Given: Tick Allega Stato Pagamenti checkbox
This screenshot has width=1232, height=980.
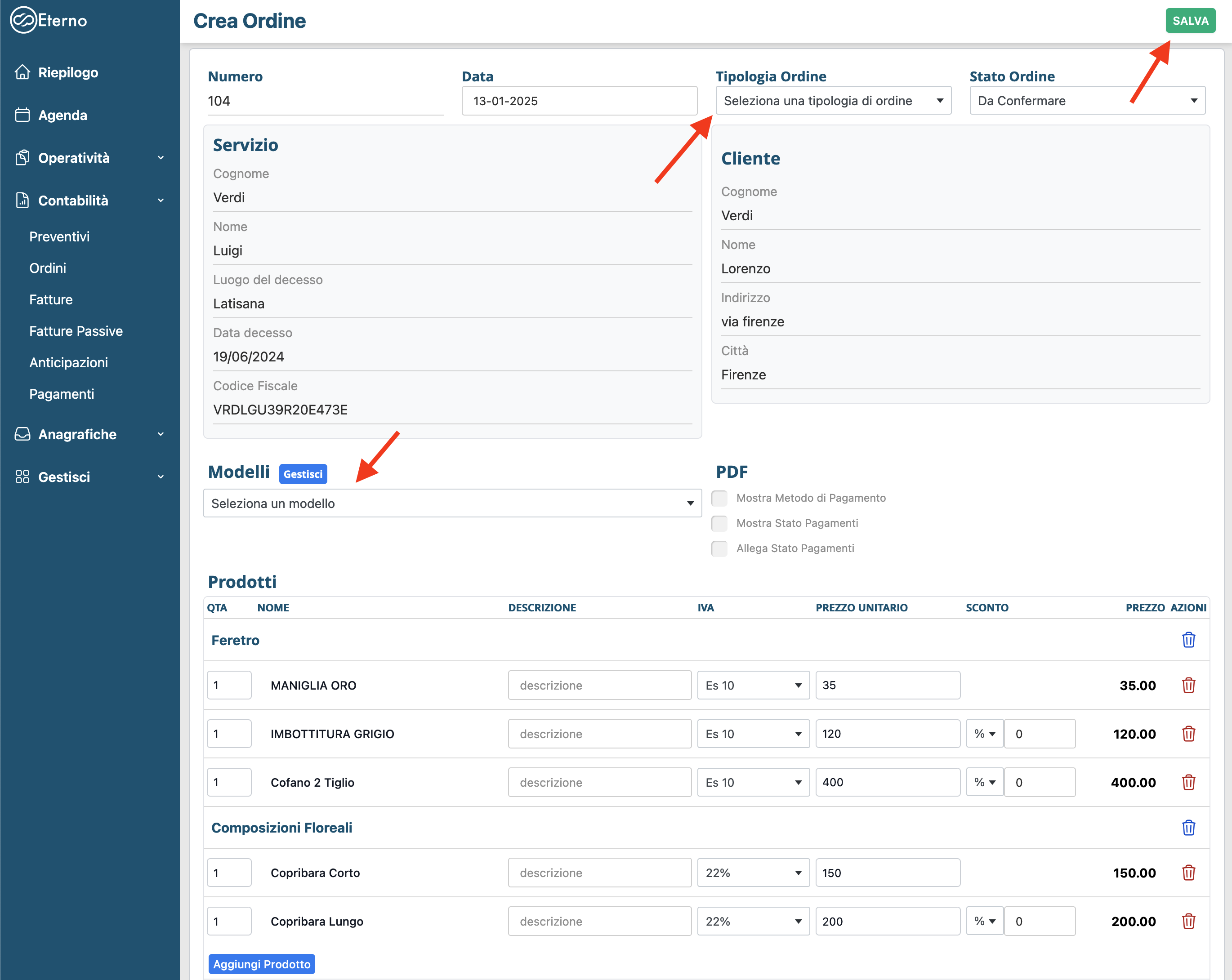Looking at the screenshot, I should pyautogui.click(x=719, y=548).
